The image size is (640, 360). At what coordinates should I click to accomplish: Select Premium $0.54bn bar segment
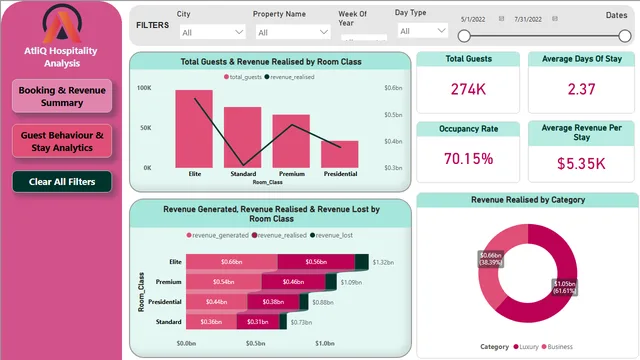pyautogui.click(x=224, y=282)
